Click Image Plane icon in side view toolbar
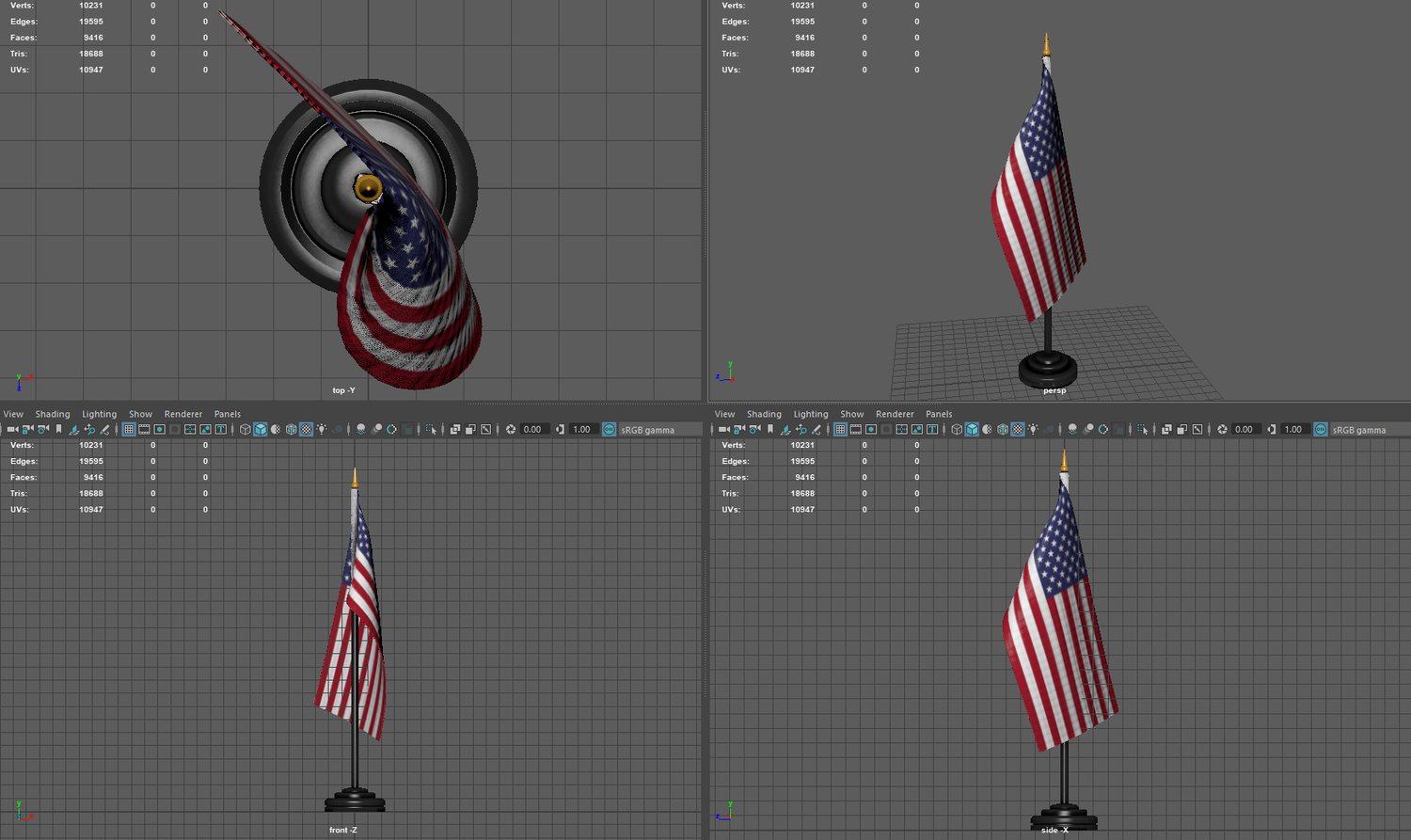1411x840 pixels. [x=785, y=429]
